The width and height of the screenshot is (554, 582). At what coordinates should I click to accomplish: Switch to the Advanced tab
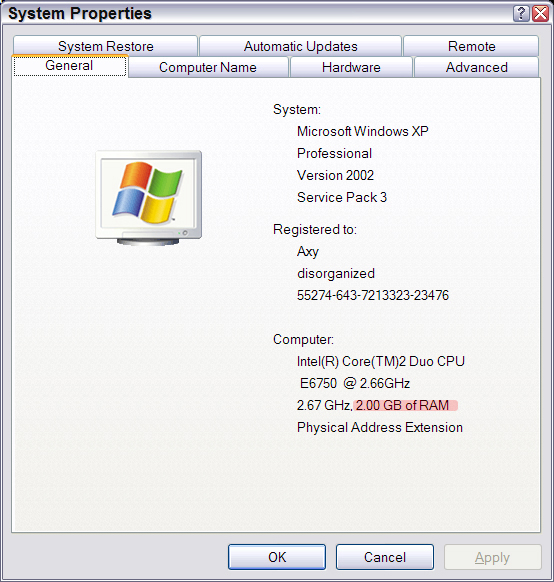[x=476, y=67]
